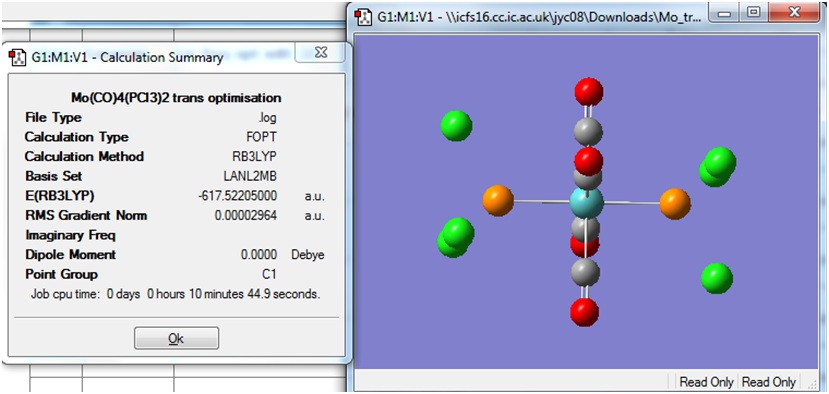Image resolution: width=829 pixels, height=394 pixels.
Task: Select the bottommost red oxygen atom
Action: coord(585,312)
